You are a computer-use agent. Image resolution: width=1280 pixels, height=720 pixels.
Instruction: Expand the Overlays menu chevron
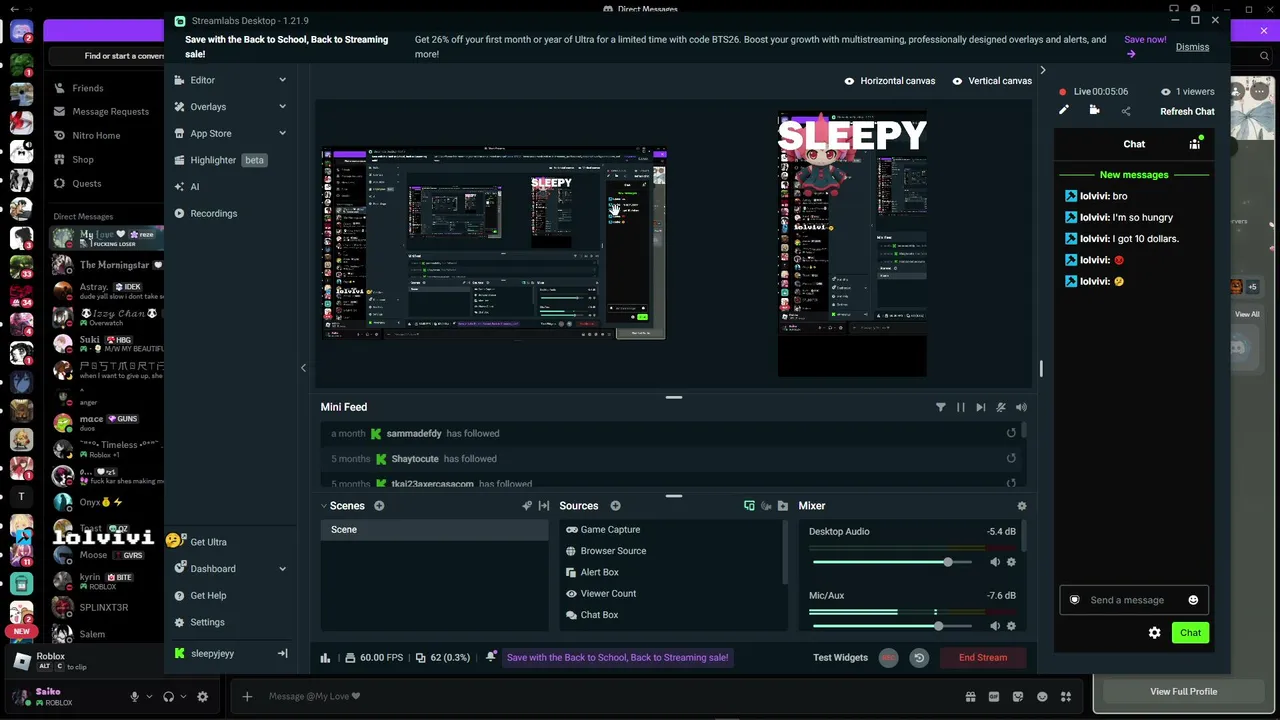282,107
